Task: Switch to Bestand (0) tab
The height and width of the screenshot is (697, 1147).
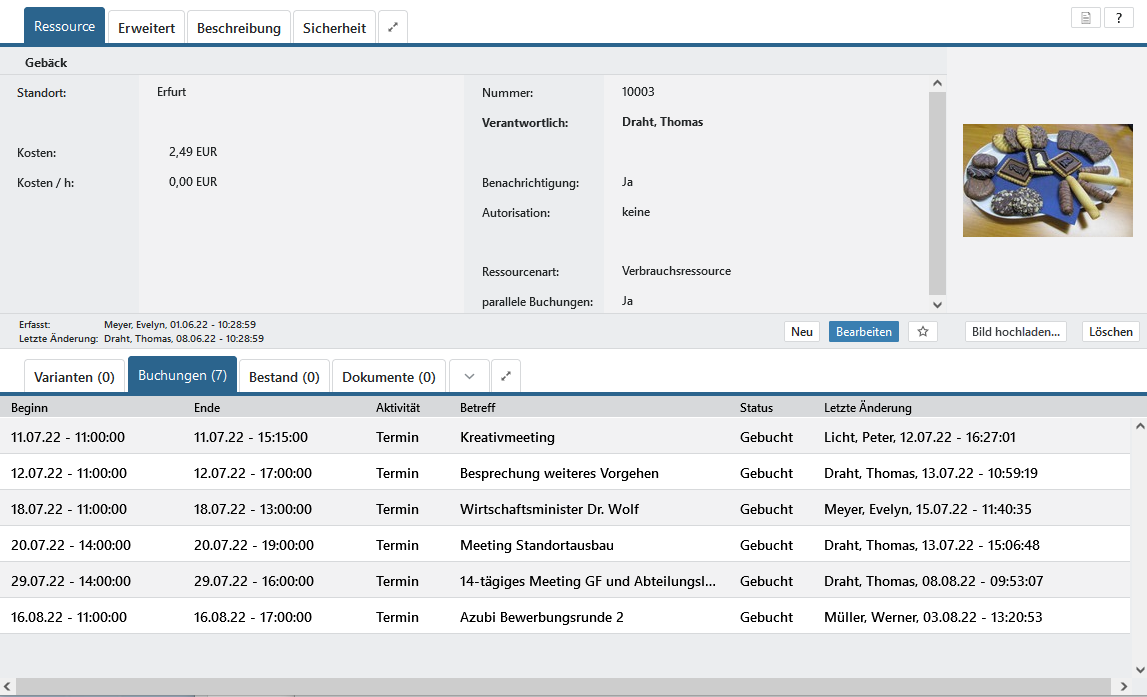Action: click(x=284, y=377)
